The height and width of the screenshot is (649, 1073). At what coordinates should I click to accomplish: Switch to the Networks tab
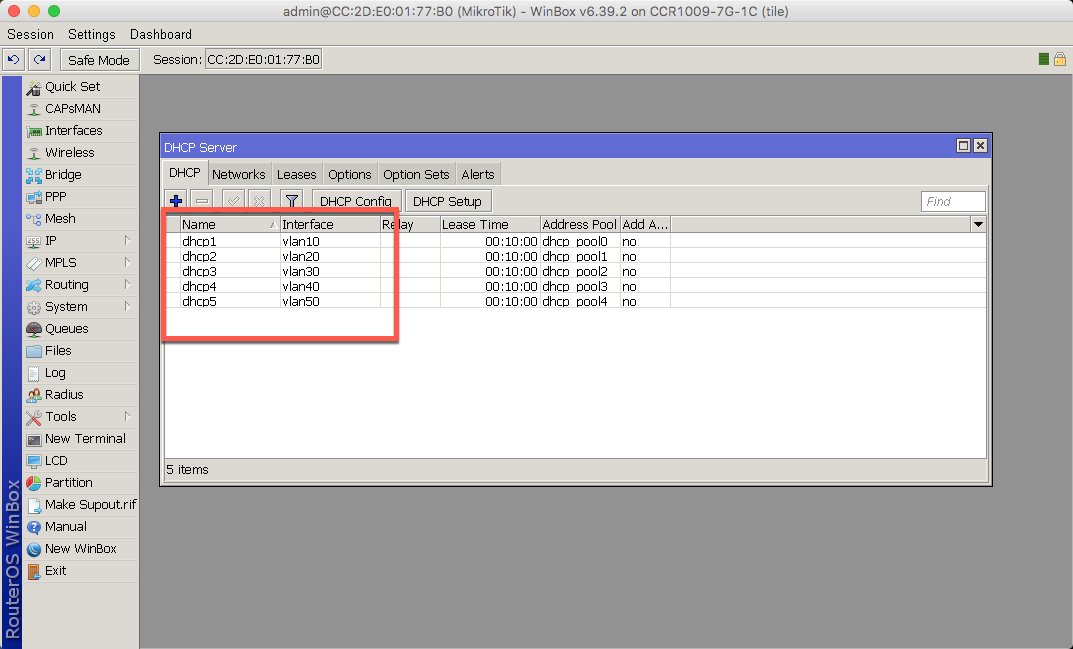238,174
